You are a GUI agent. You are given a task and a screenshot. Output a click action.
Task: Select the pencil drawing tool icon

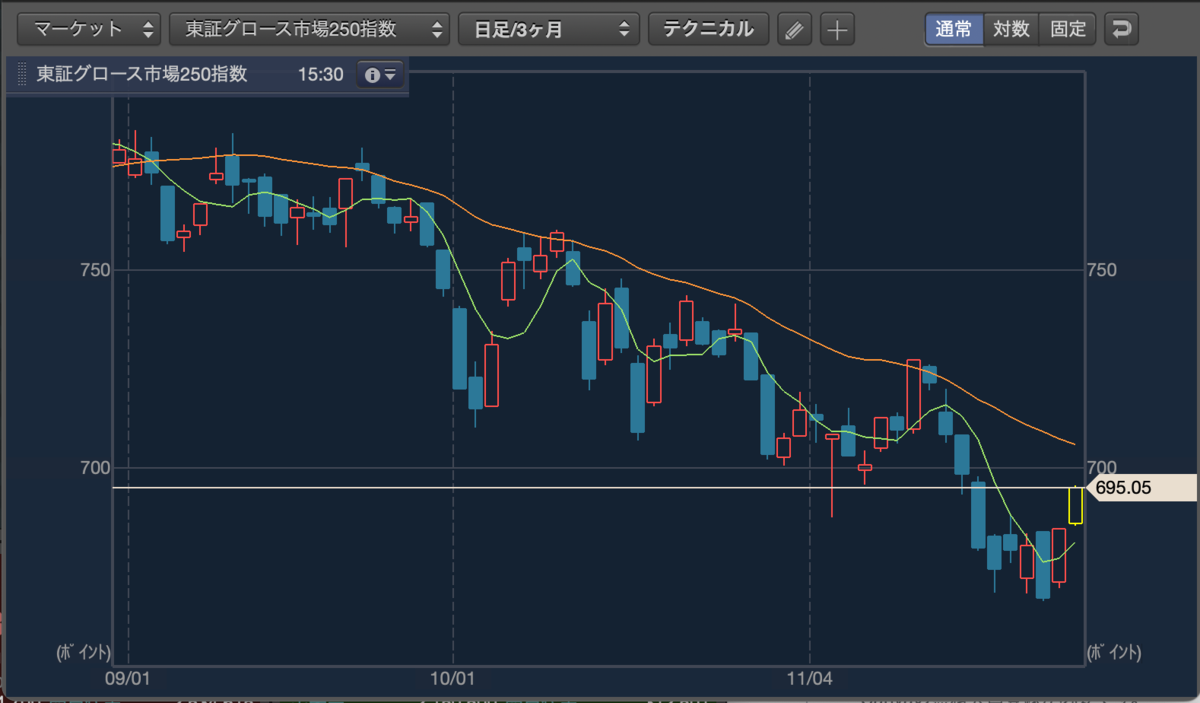coord(795,30)
